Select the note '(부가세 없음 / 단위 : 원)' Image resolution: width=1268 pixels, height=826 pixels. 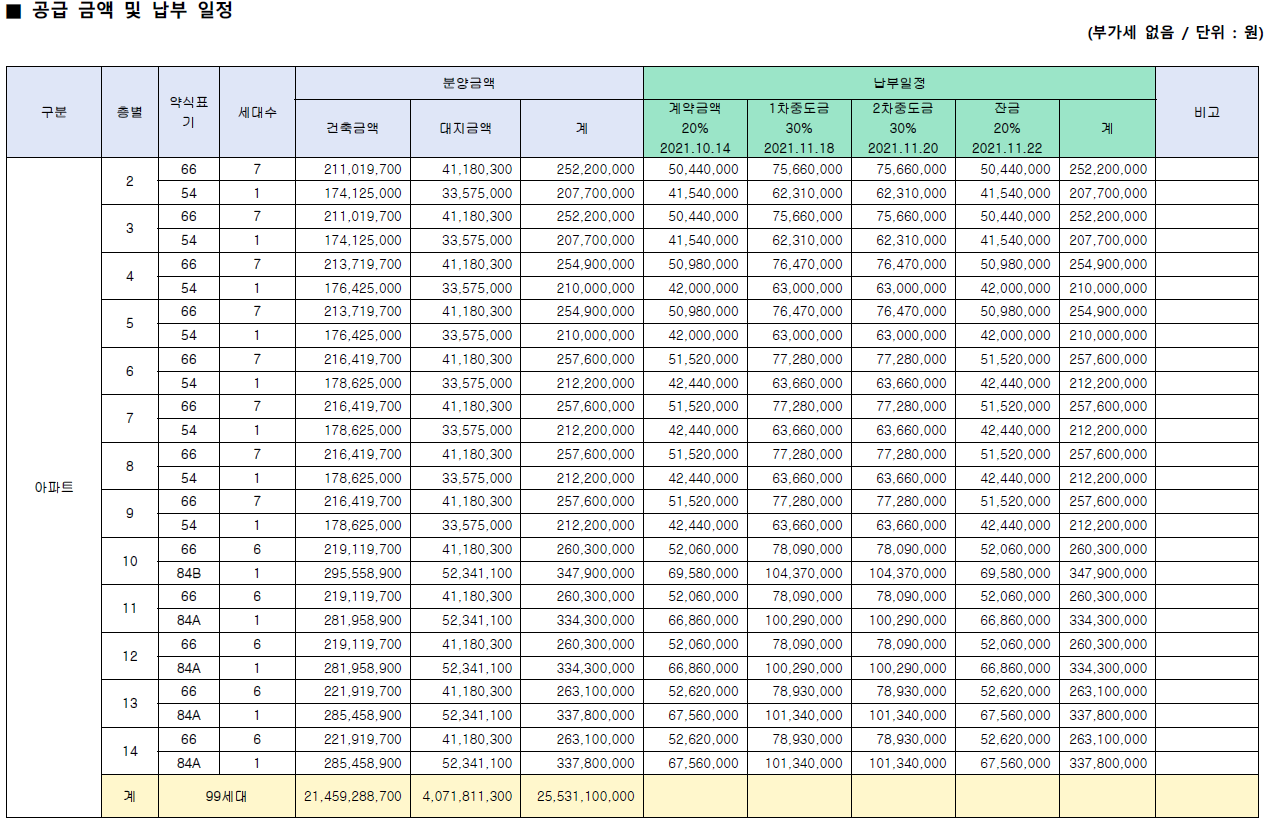point(1175,33)
